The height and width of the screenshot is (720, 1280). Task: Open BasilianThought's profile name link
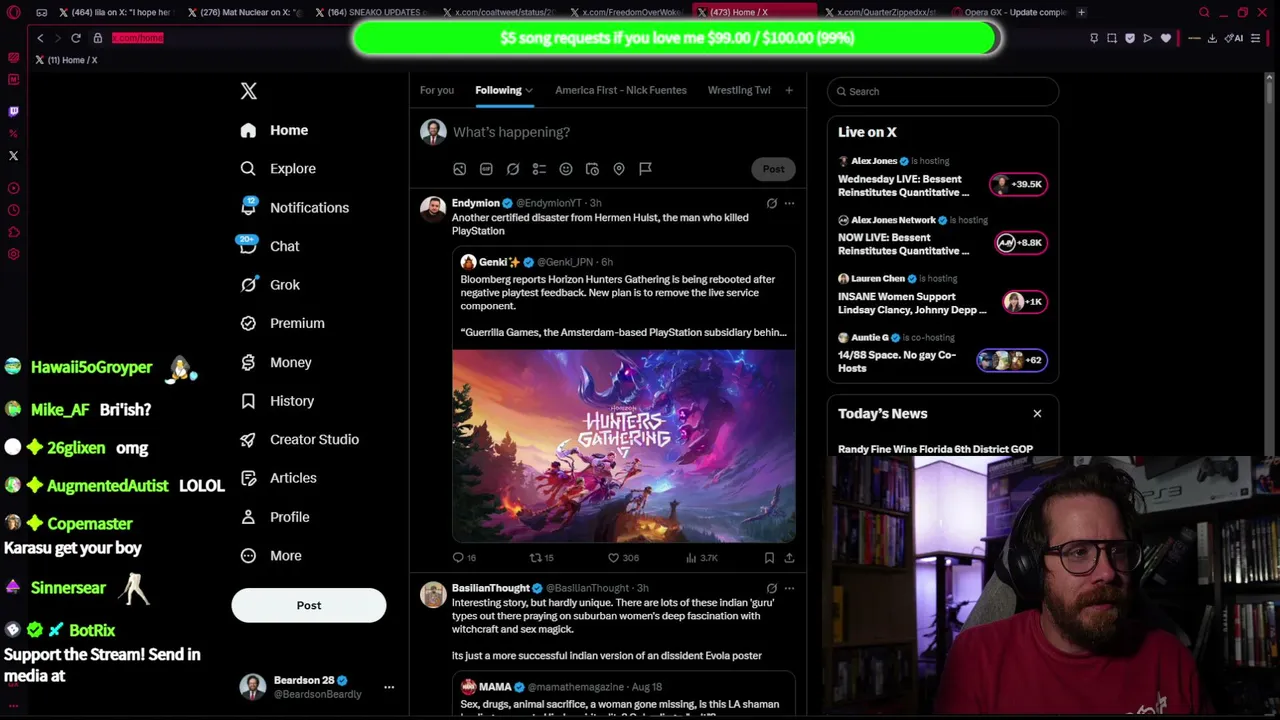(x=491, y=588)
